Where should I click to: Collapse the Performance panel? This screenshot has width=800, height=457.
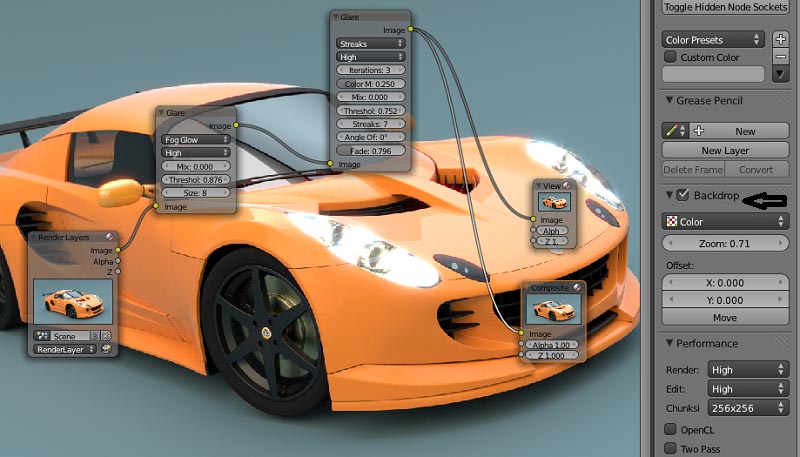click(x=669, y=344)
